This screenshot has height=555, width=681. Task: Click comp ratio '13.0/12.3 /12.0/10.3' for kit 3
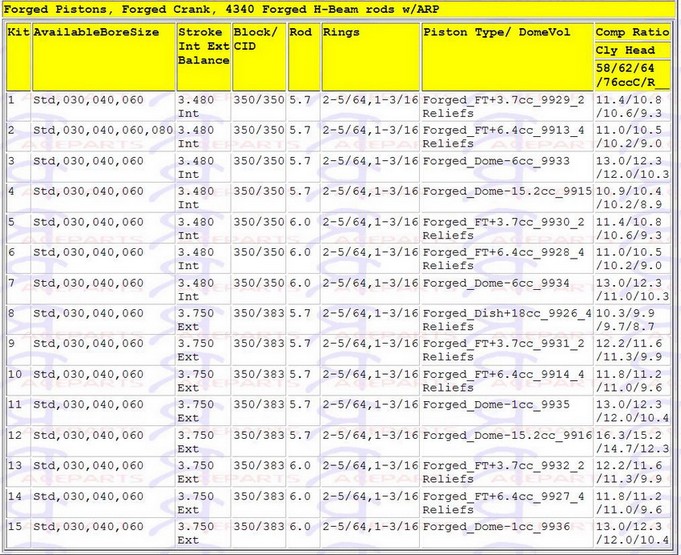(x=632, y=167)
